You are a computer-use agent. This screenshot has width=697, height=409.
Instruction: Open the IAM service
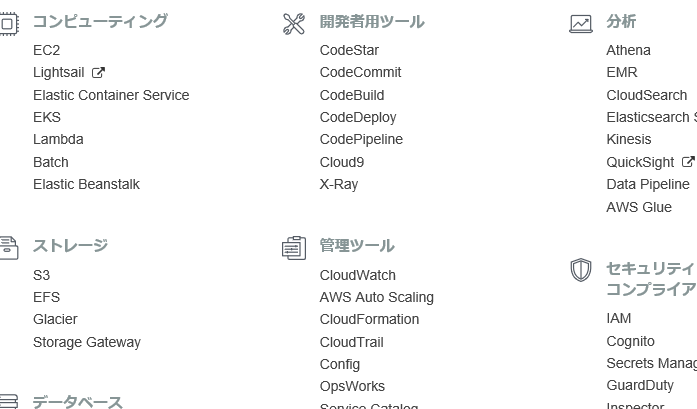[619, 318]
